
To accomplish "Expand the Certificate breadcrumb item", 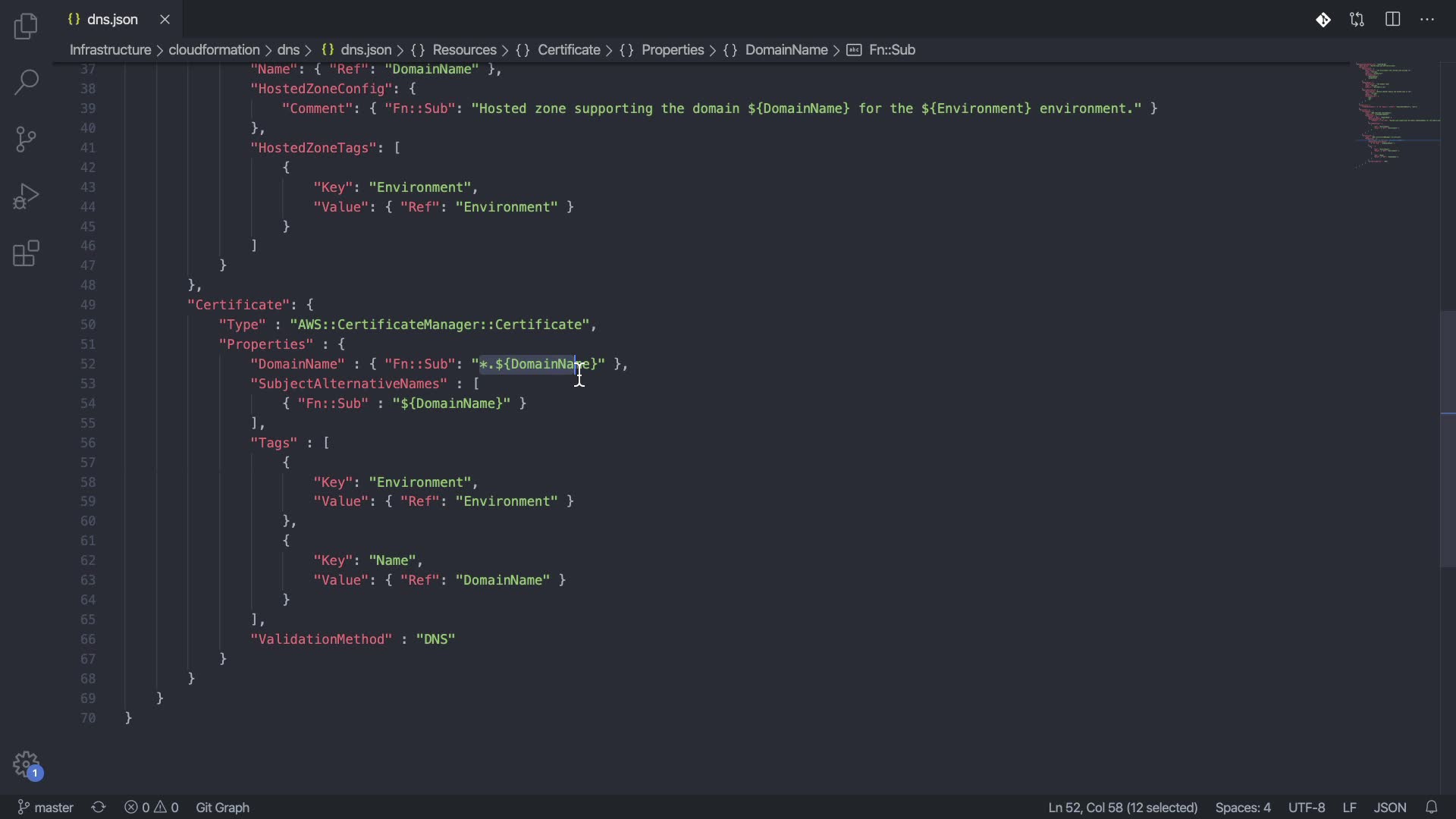I will point(569,50).
